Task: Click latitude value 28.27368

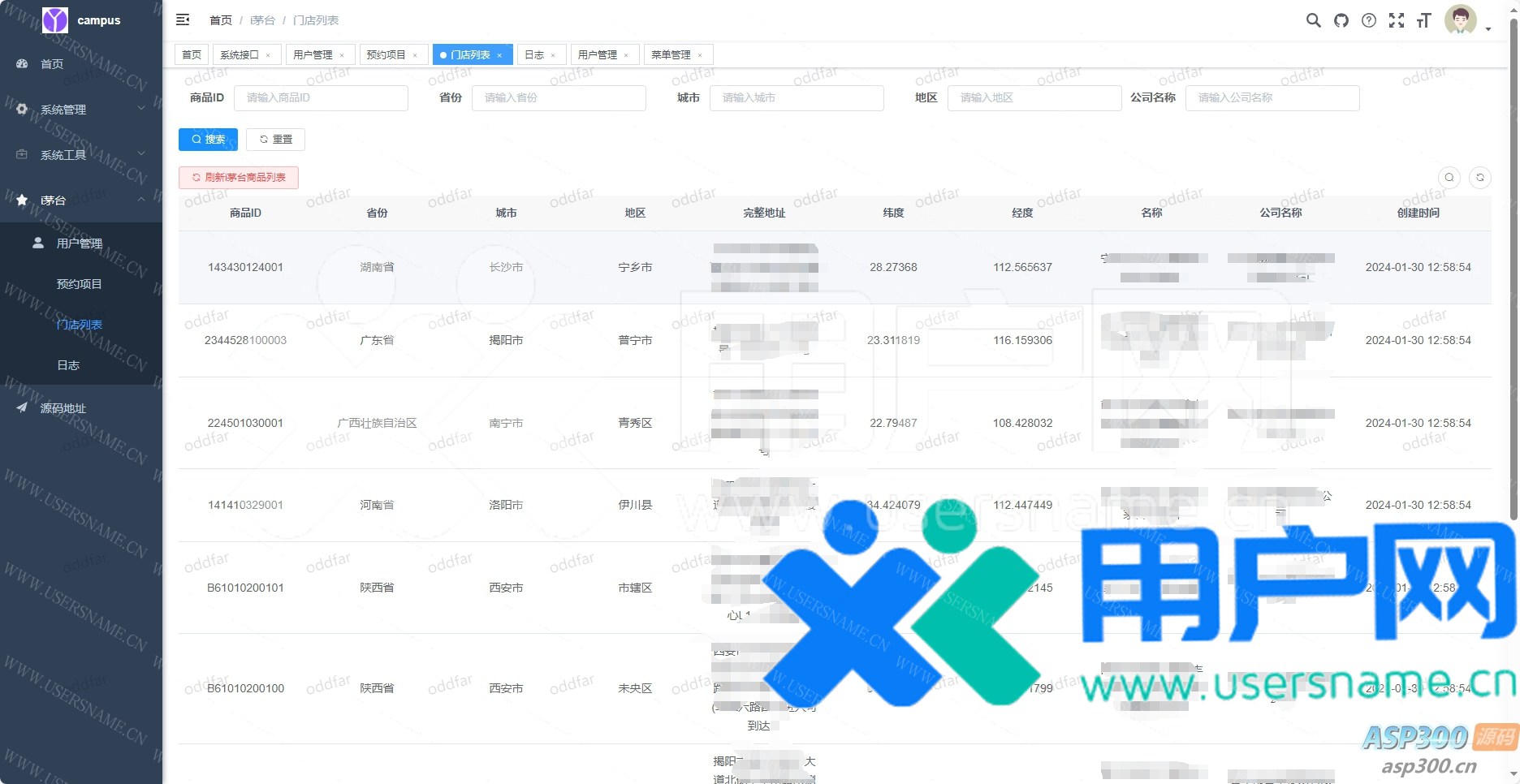Action: coord(893,267)
